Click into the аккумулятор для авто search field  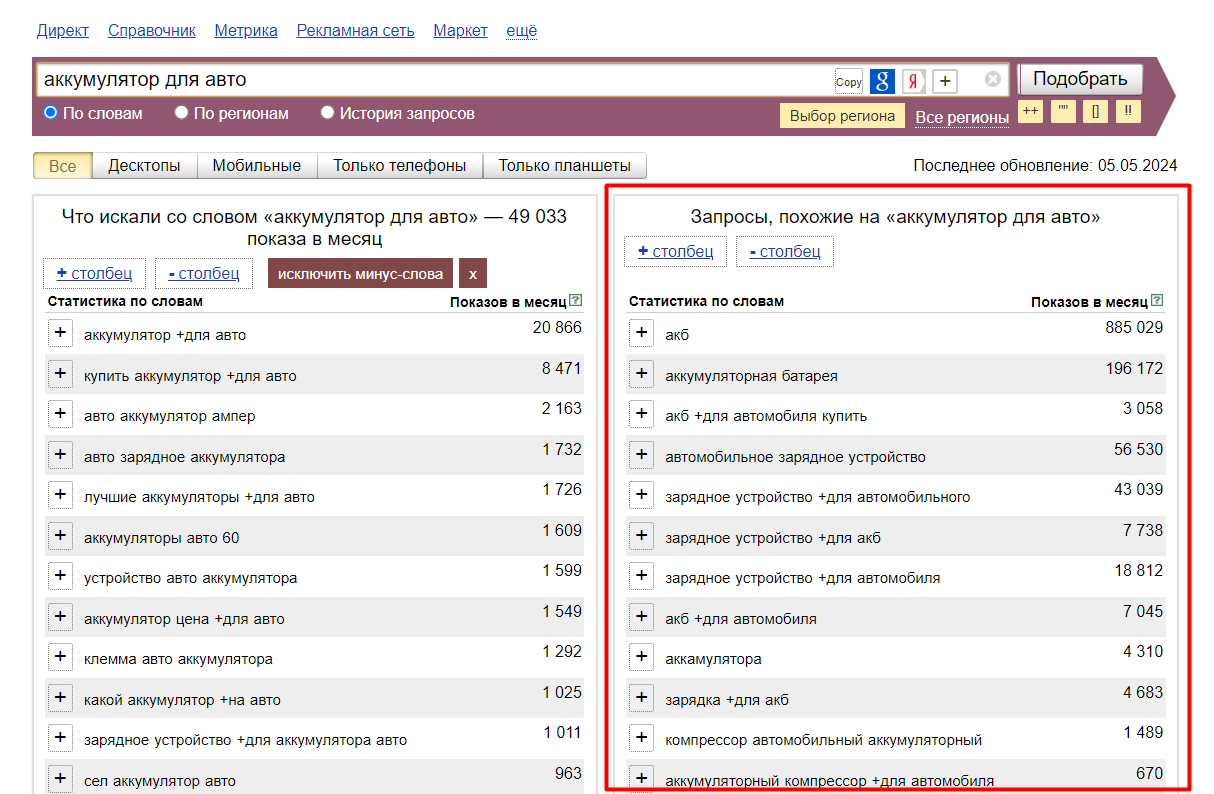click(x=435, y=80)
